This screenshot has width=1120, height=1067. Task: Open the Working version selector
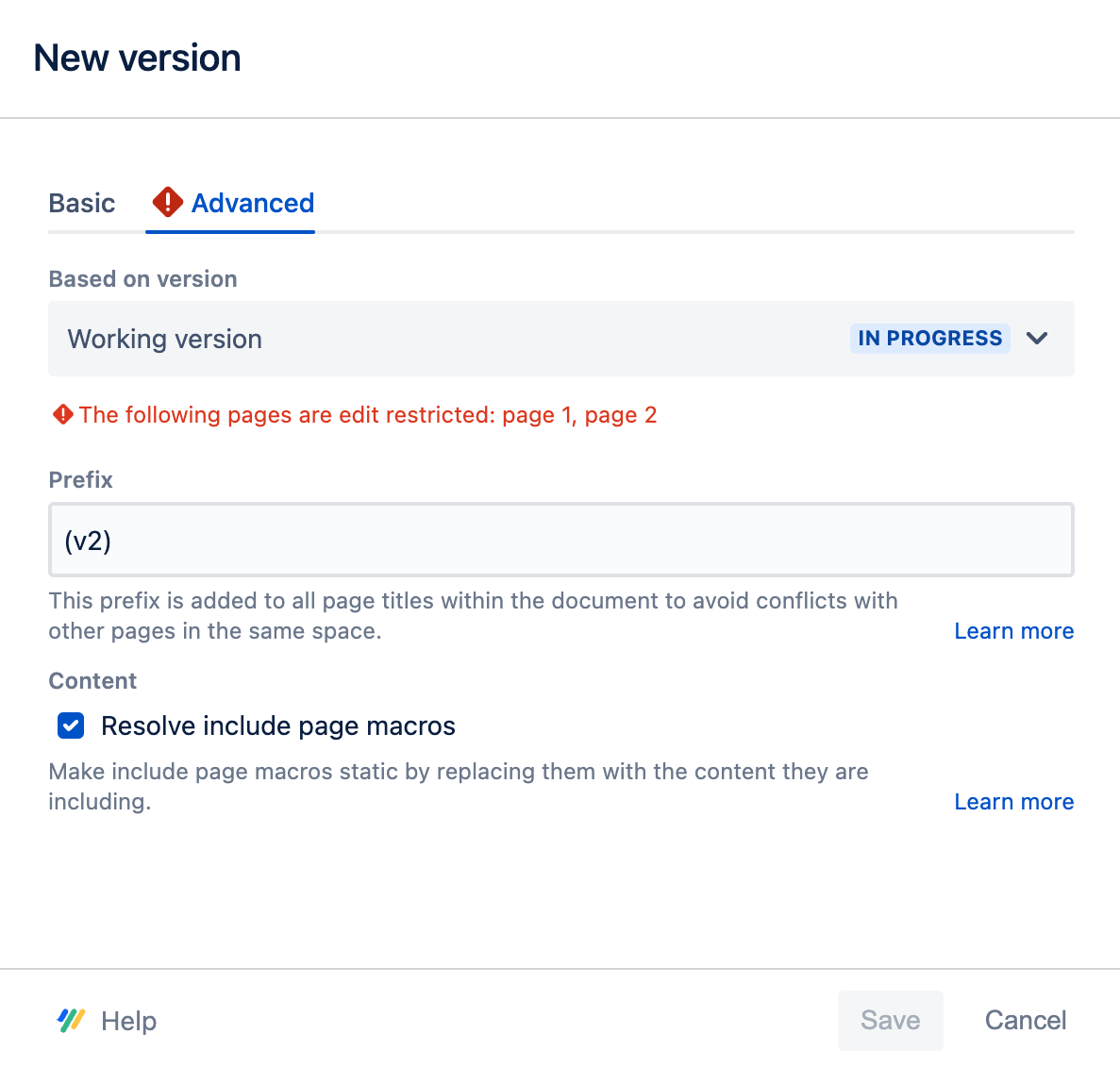560,338
